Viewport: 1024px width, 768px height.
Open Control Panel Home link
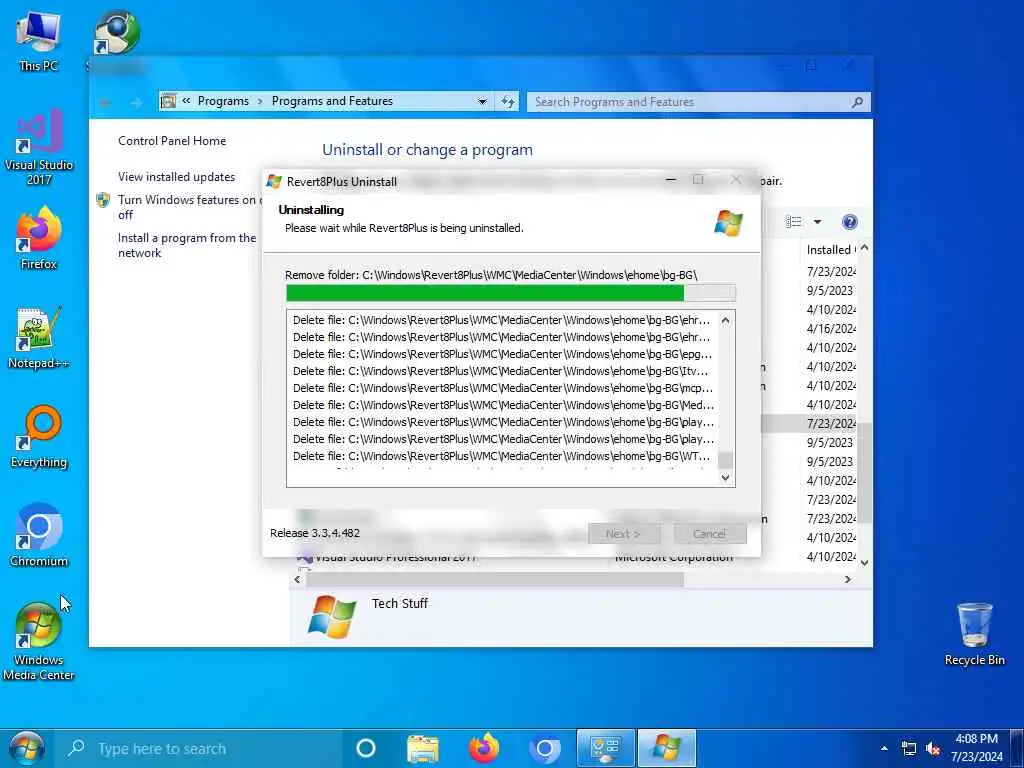pyautogui.click(x=172, y=140)
